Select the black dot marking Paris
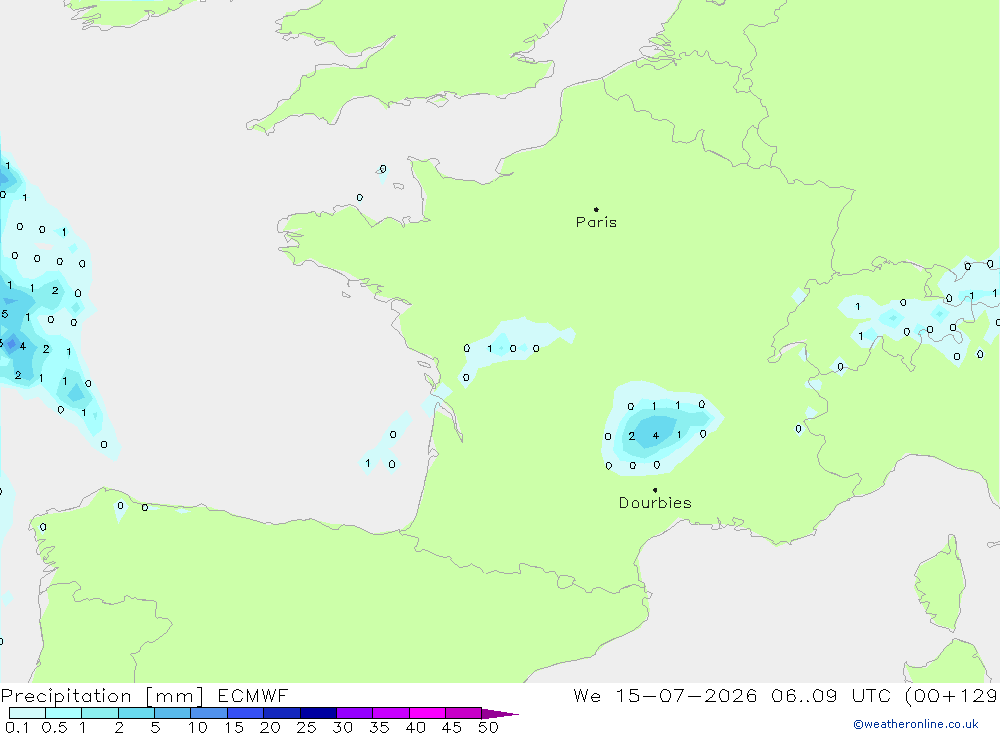1000x733 pixels. click(x=596, y=209)
